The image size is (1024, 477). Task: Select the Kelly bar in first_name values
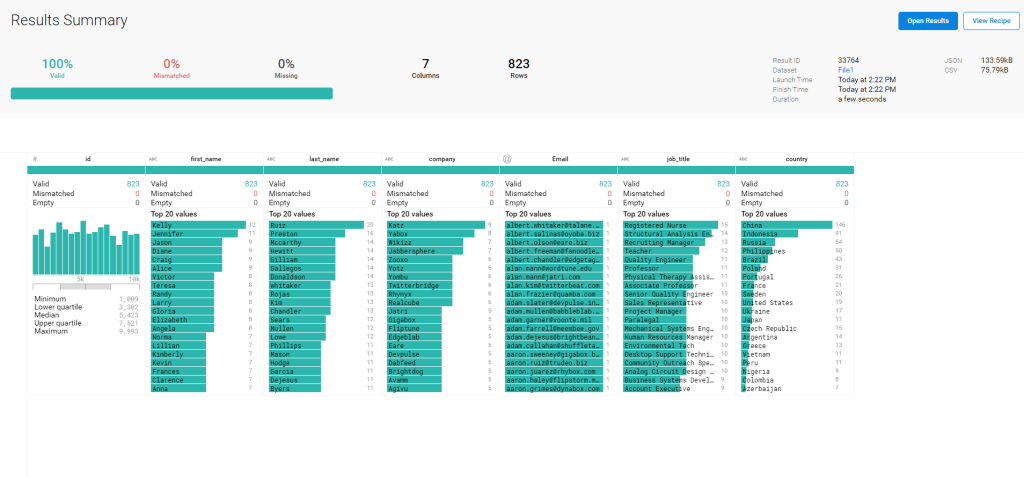[x=197, y=225]
